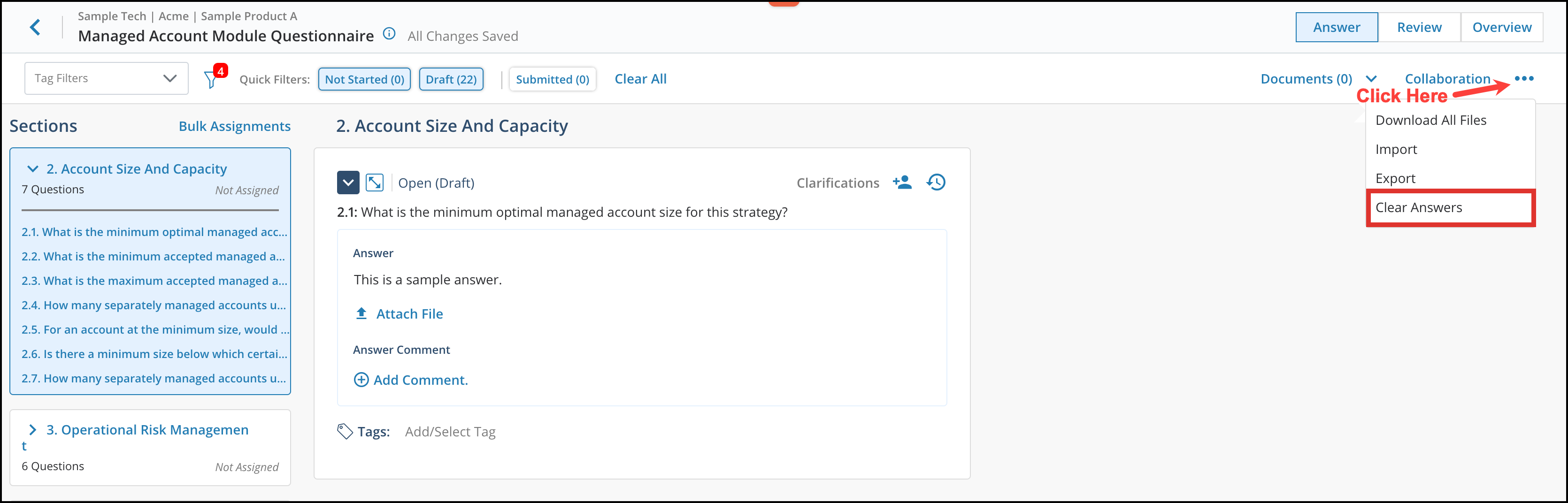Click the Add Comment plus icon
Image resolution: width=1568 pixels, height=503 pixels.
click(x=361, y=380)
